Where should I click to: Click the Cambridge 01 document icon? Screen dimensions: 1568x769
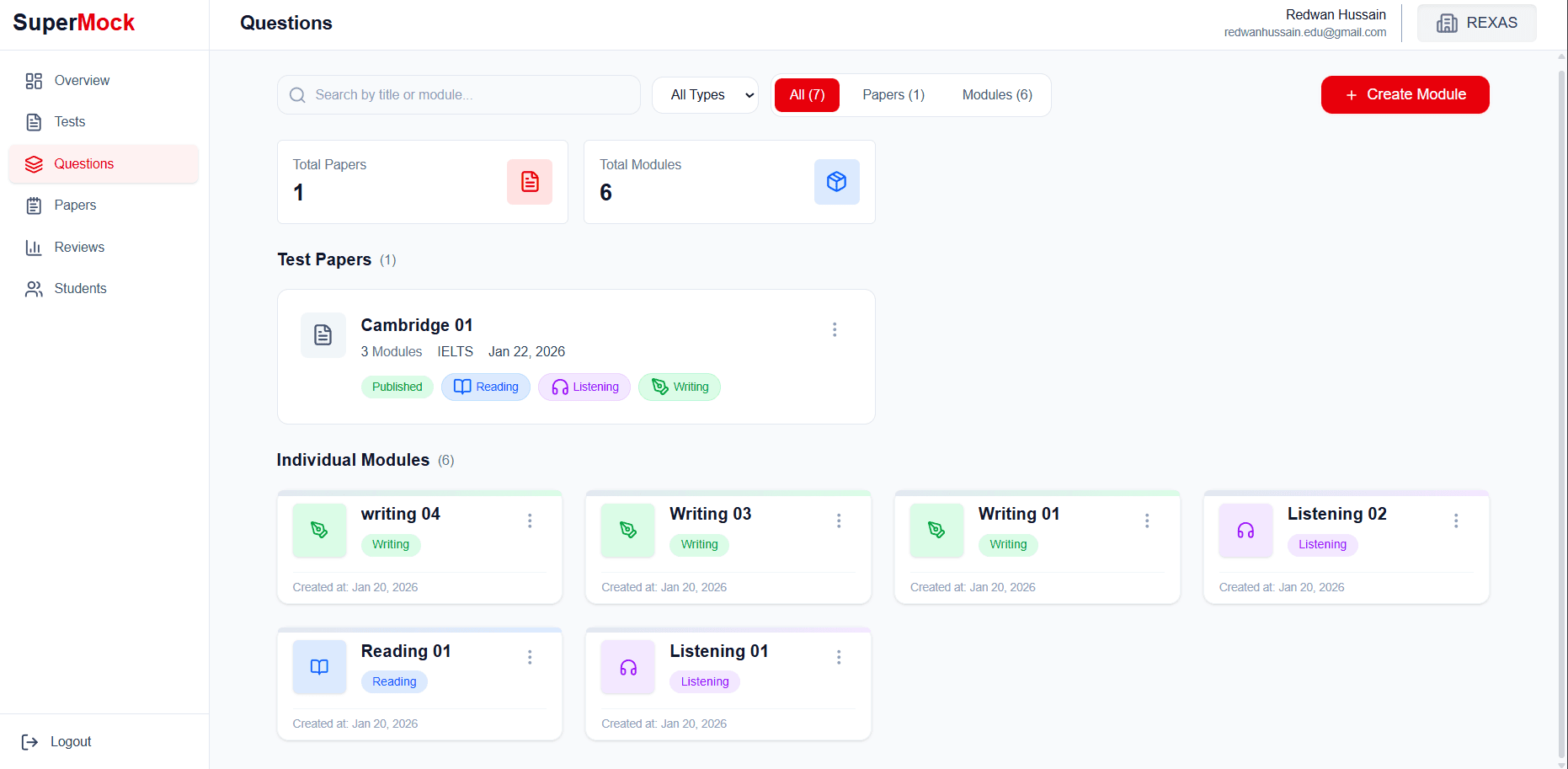click(323, 334)
